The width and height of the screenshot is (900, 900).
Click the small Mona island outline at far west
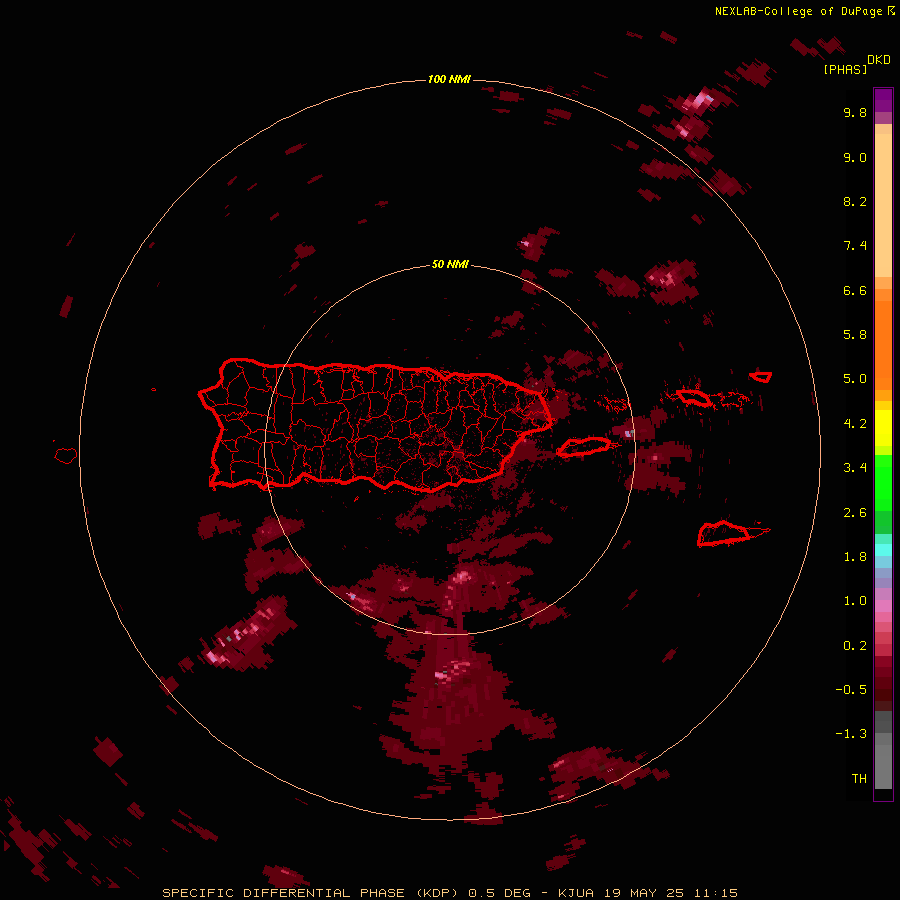point(66,456)
